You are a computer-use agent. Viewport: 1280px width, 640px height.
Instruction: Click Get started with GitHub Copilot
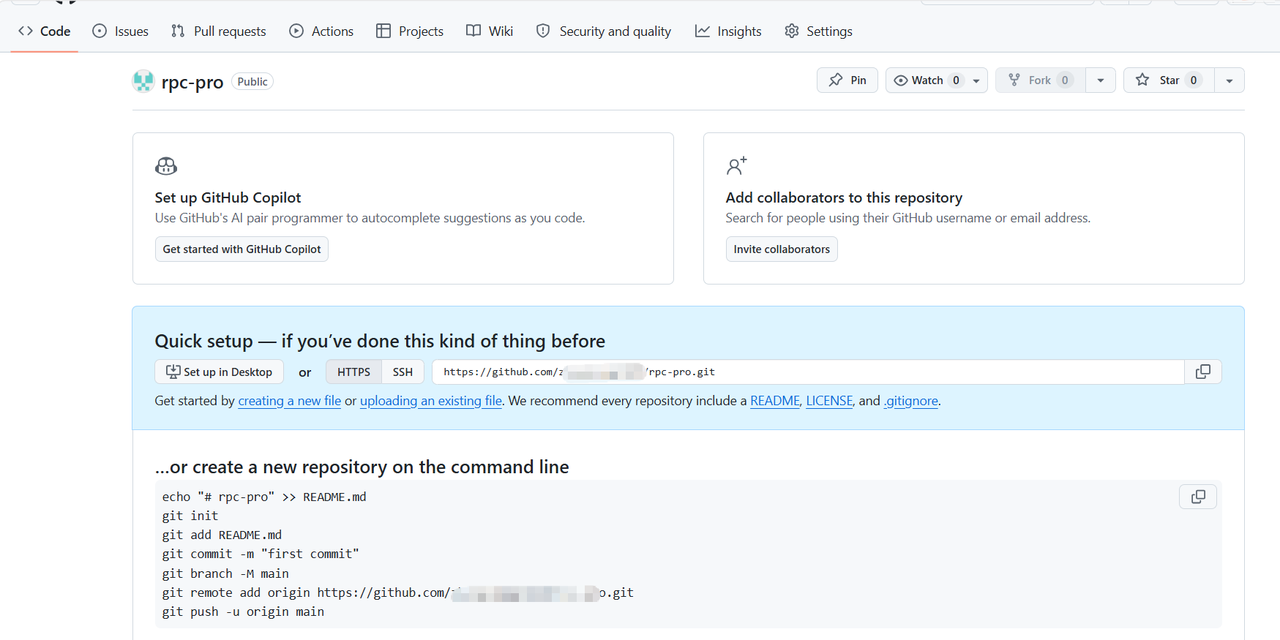(x=241, y=249)
